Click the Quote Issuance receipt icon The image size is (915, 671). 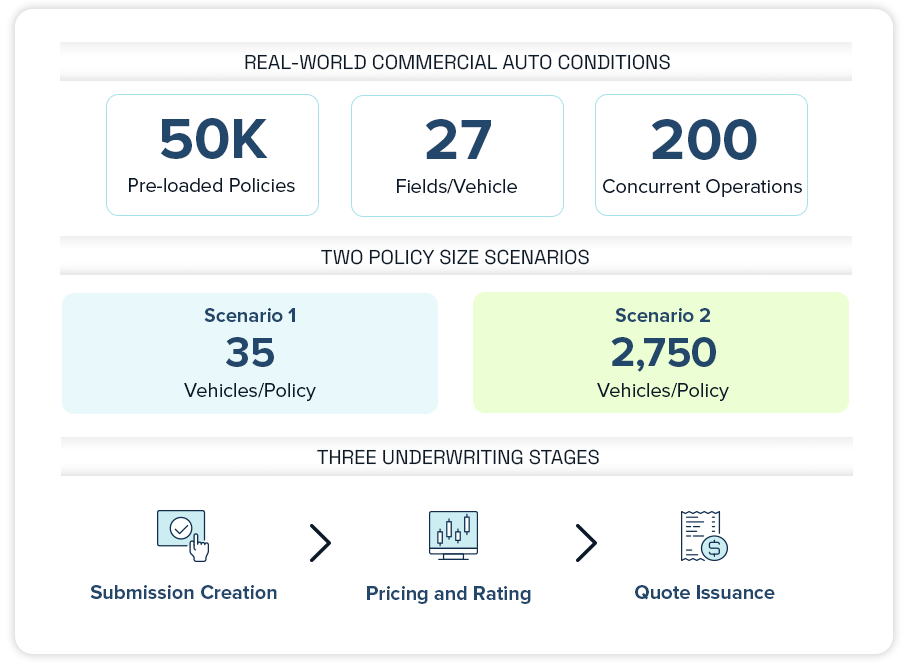[703, 535]
